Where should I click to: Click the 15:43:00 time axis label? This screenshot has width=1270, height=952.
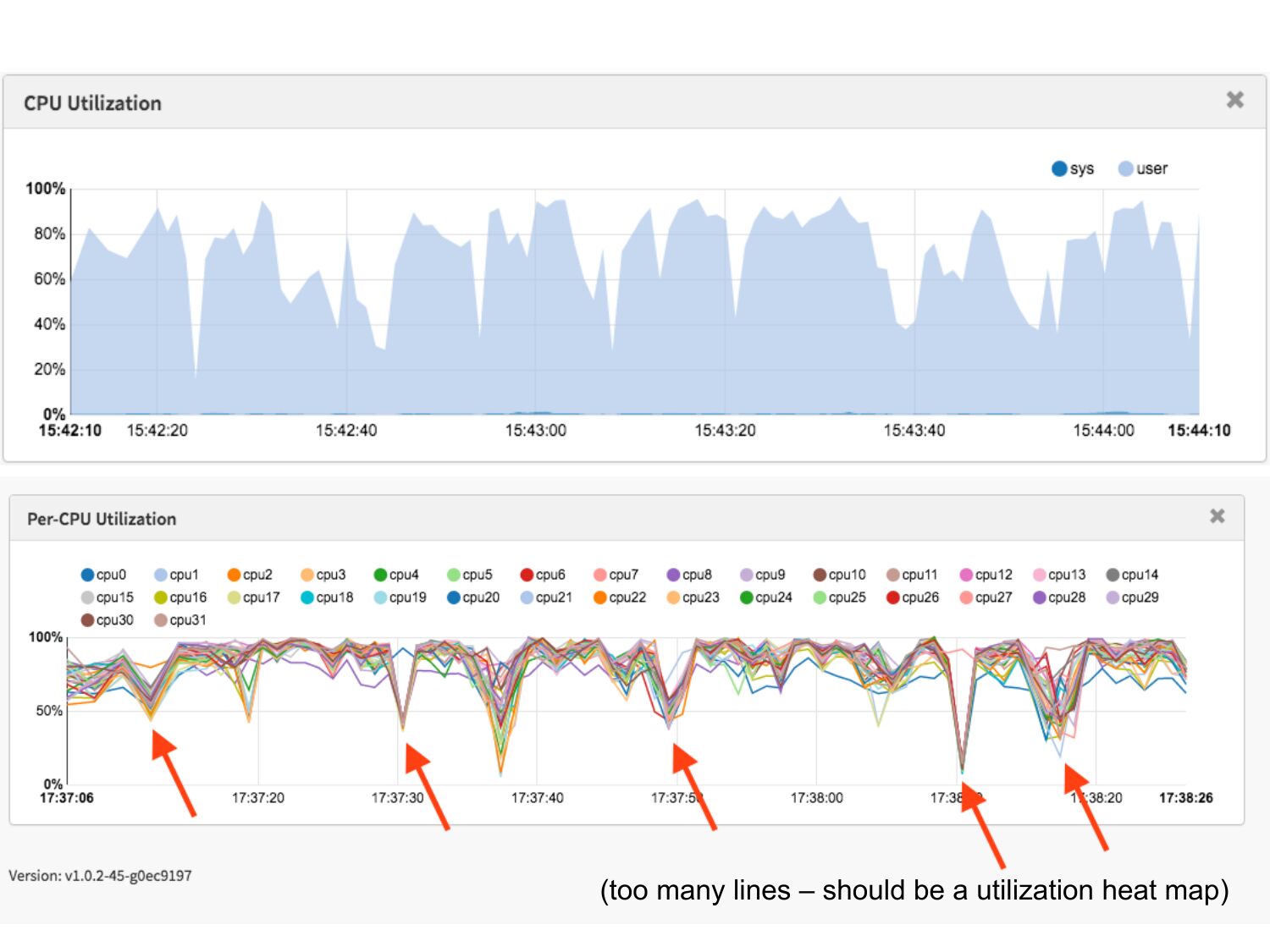click(535, 431)
